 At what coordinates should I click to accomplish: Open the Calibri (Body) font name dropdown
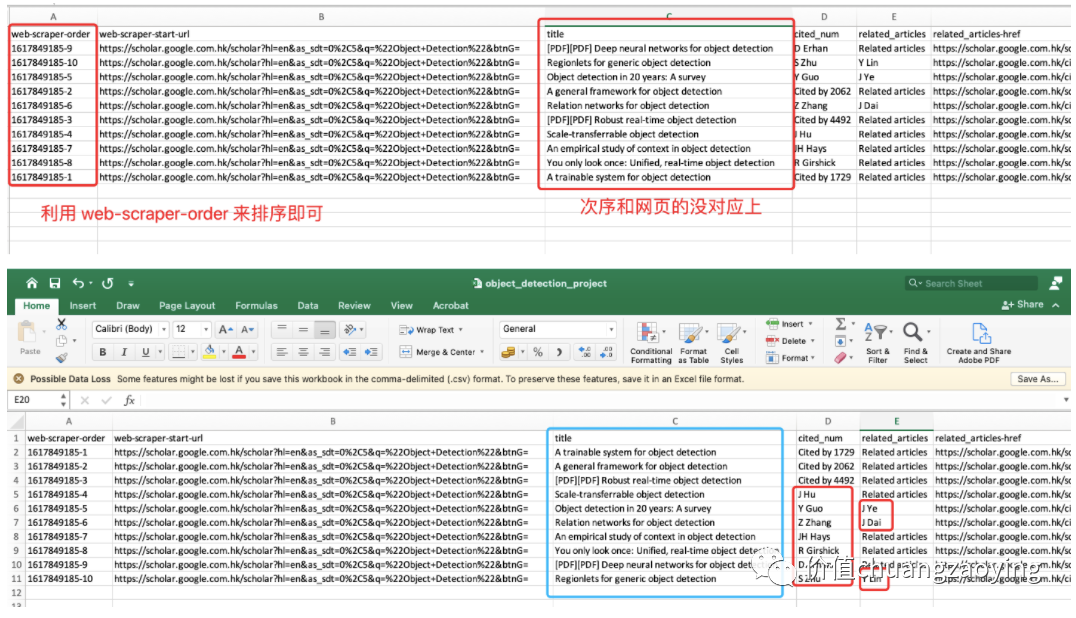[x=164, y=329]
